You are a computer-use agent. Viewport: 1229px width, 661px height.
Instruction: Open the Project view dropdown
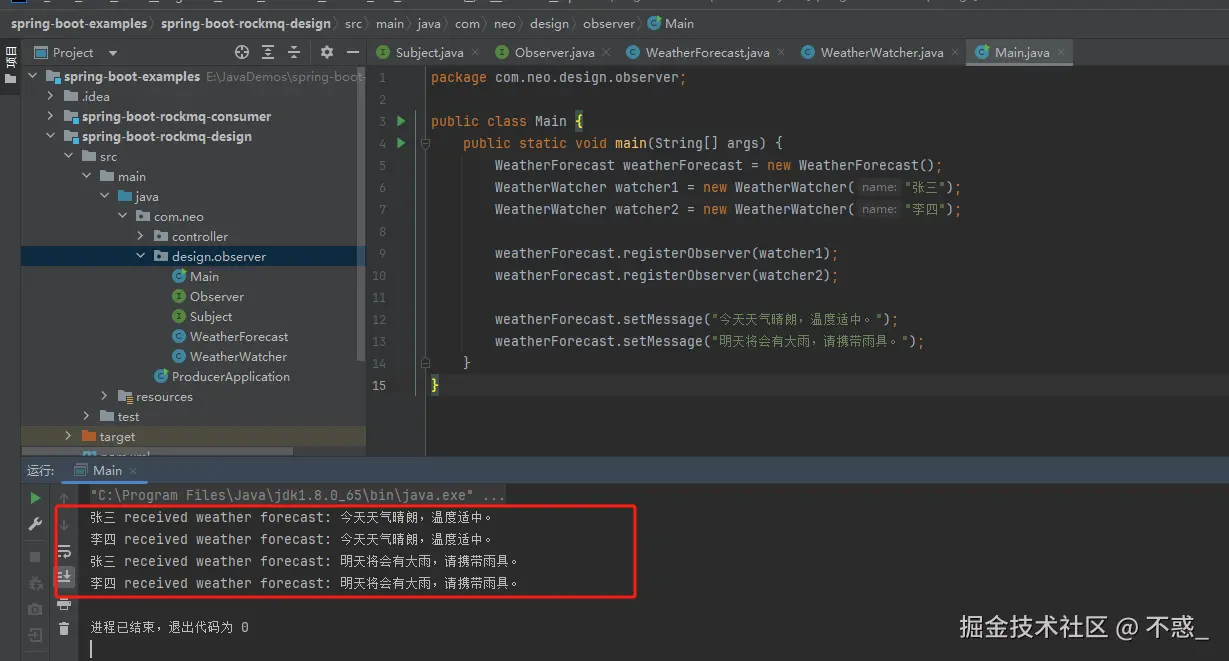pyautogui.click(x=113, y=53)
